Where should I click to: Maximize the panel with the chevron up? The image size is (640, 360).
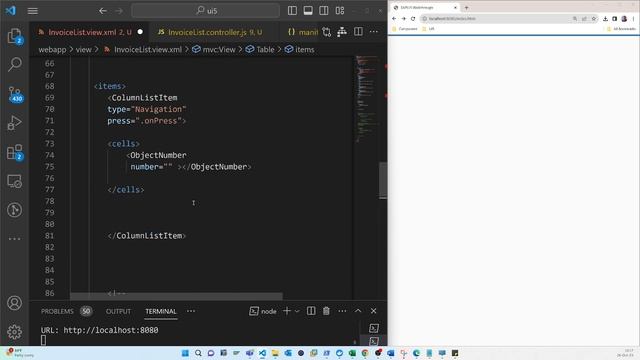(358, 311)
